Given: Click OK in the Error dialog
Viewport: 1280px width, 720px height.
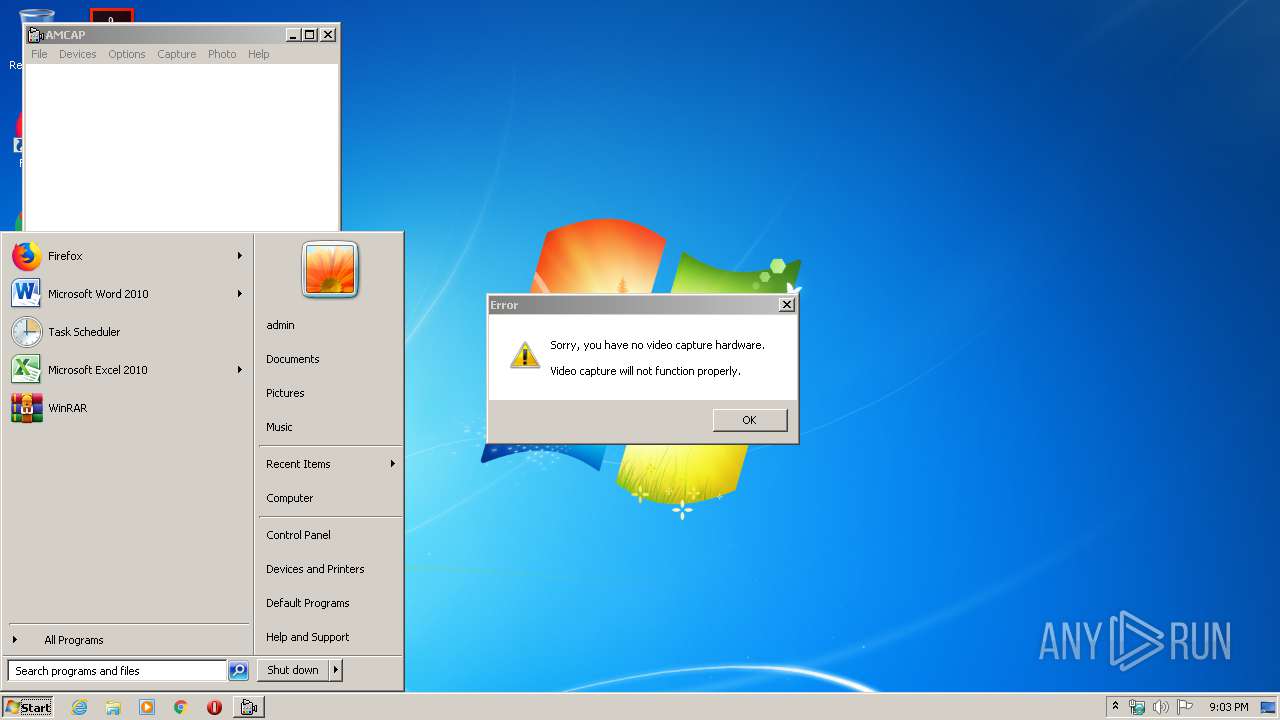Looking at the screenshot, I should pos(750,420).
